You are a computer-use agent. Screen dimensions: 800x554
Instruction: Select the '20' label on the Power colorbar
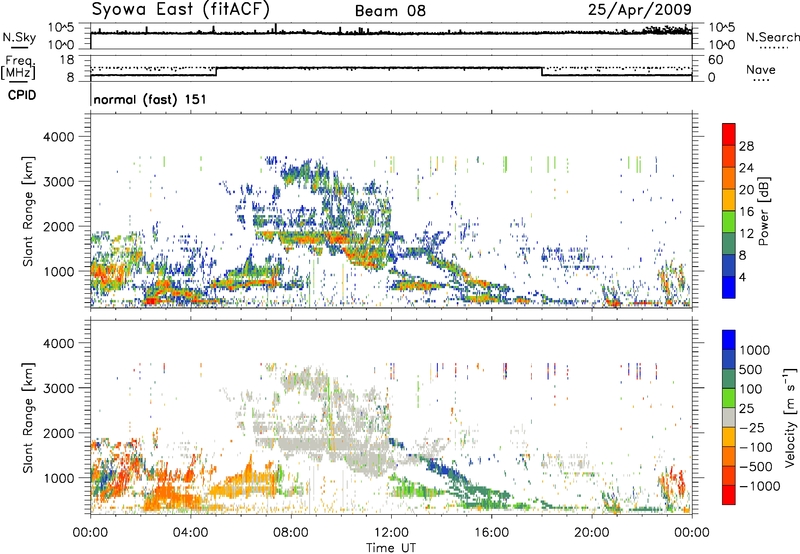pyautogui.click(x=746, y=190)
